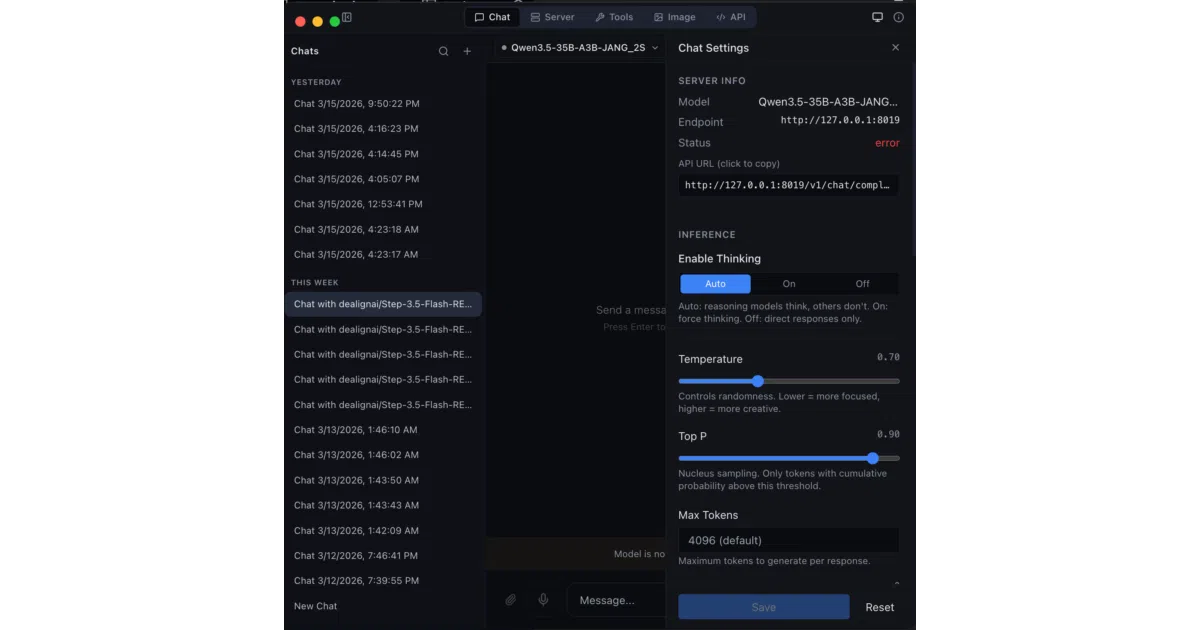This screenshot has width=1200, height=630.
Task: Focus the Message input box
Action: (x=618, y=600)
